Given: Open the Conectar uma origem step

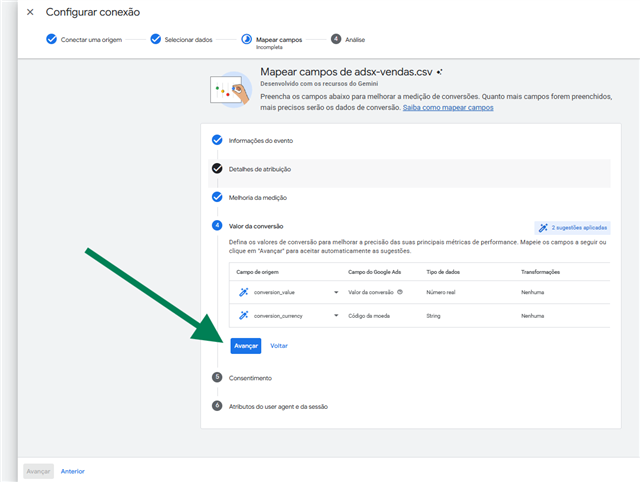Looking at the screenshot, I should pyautogui.click(x=84, y=40).
